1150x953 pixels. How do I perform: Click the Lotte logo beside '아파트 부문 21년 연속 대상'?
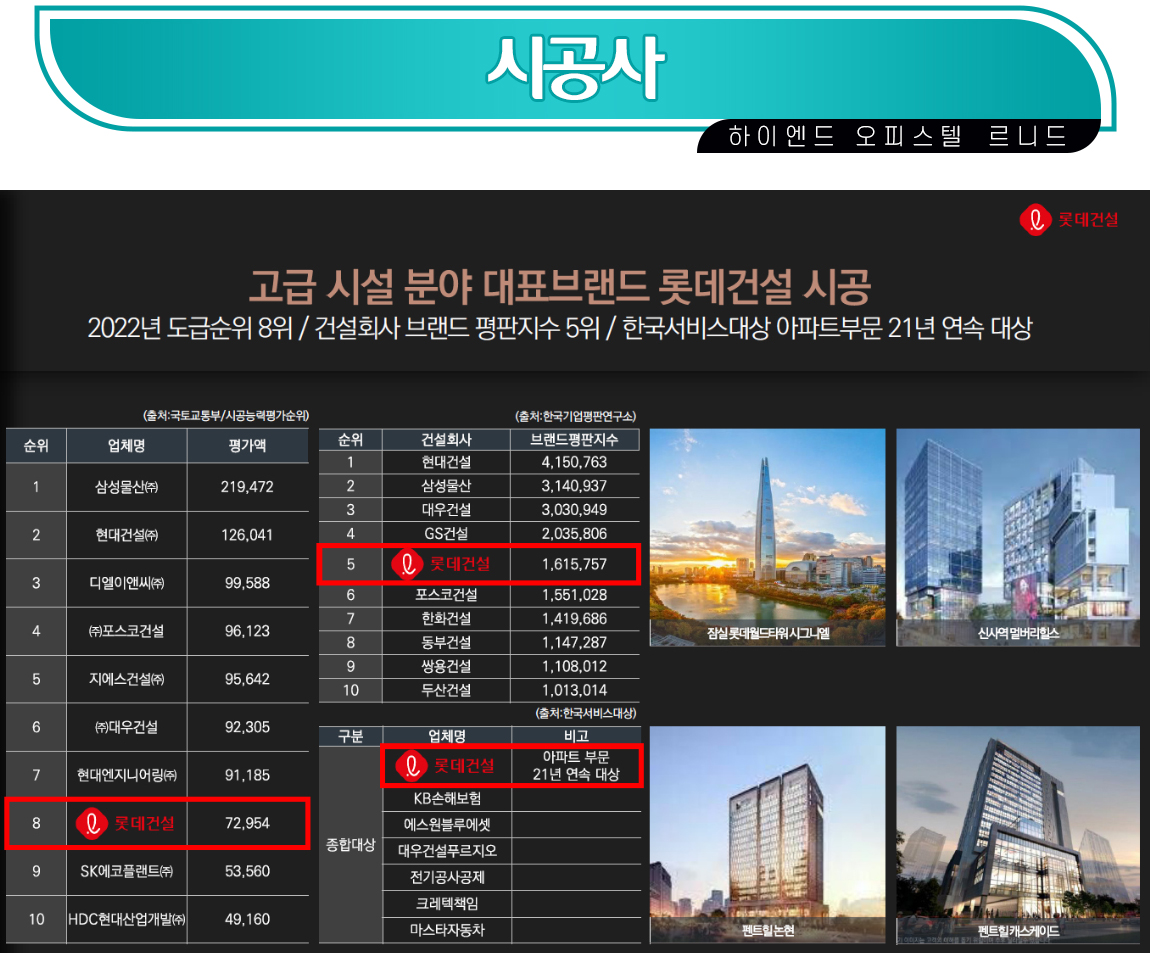point(411,766)
